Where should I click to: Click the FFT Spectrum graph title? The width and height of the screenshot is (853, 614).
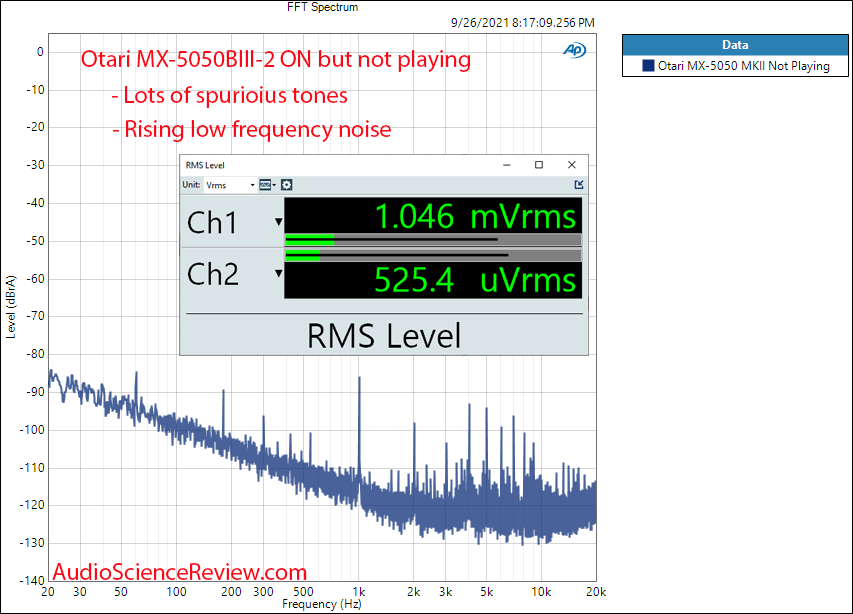[x=323, y=7]
